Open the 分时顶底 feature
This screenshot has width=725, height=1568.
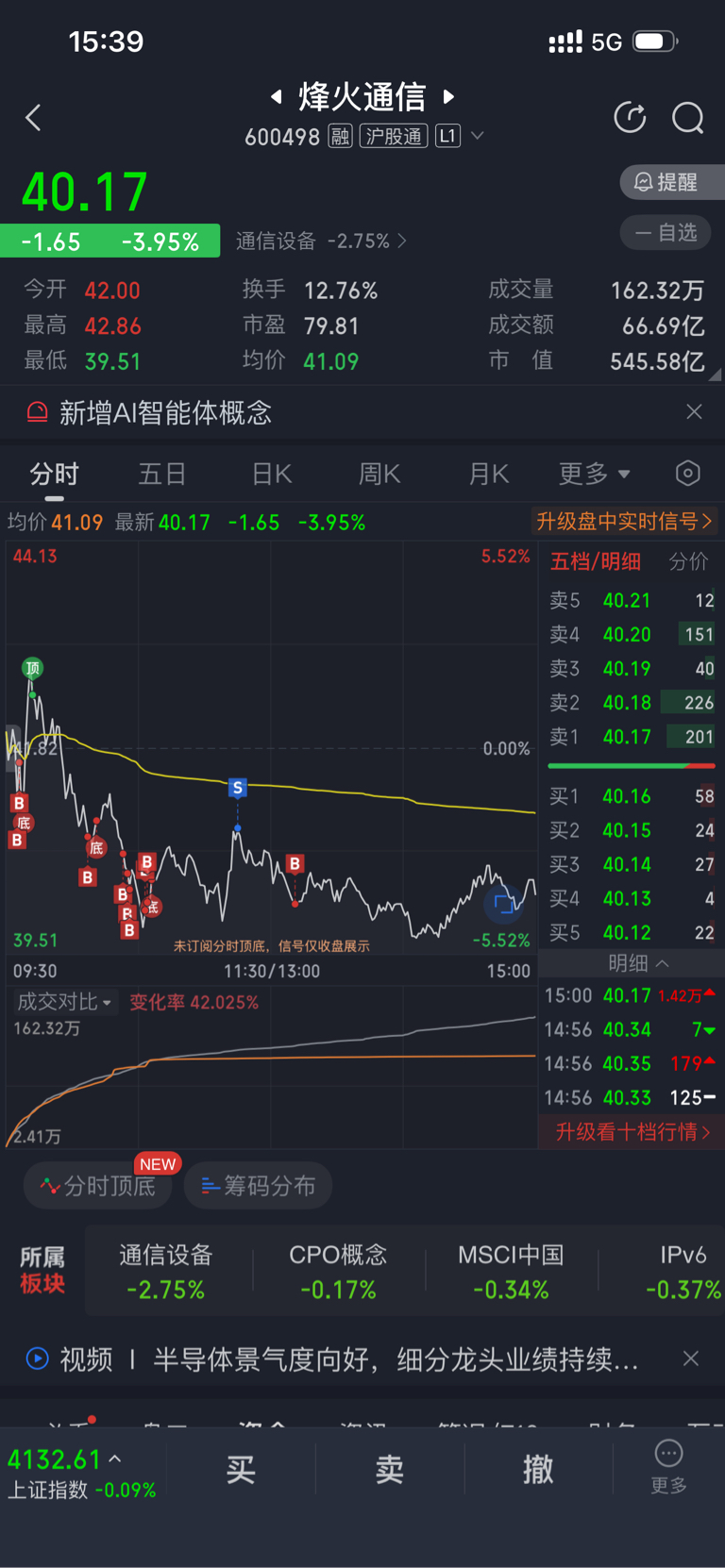click(98, 1186)
